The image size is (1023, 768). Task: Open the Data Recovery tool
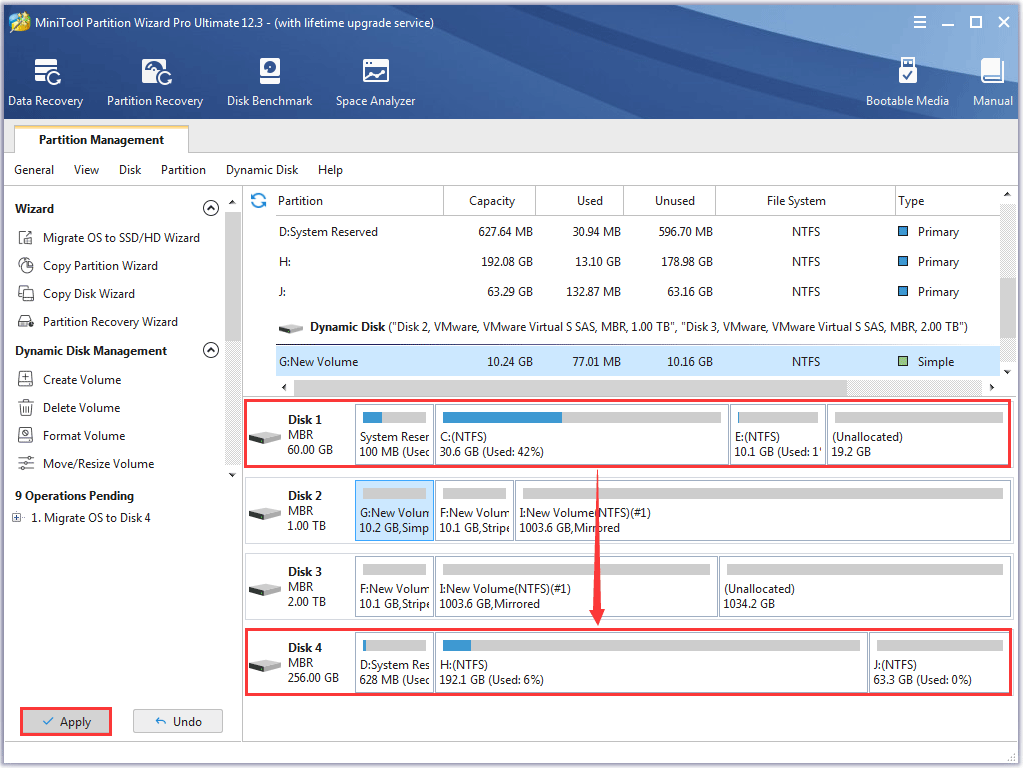coord(46,82)
